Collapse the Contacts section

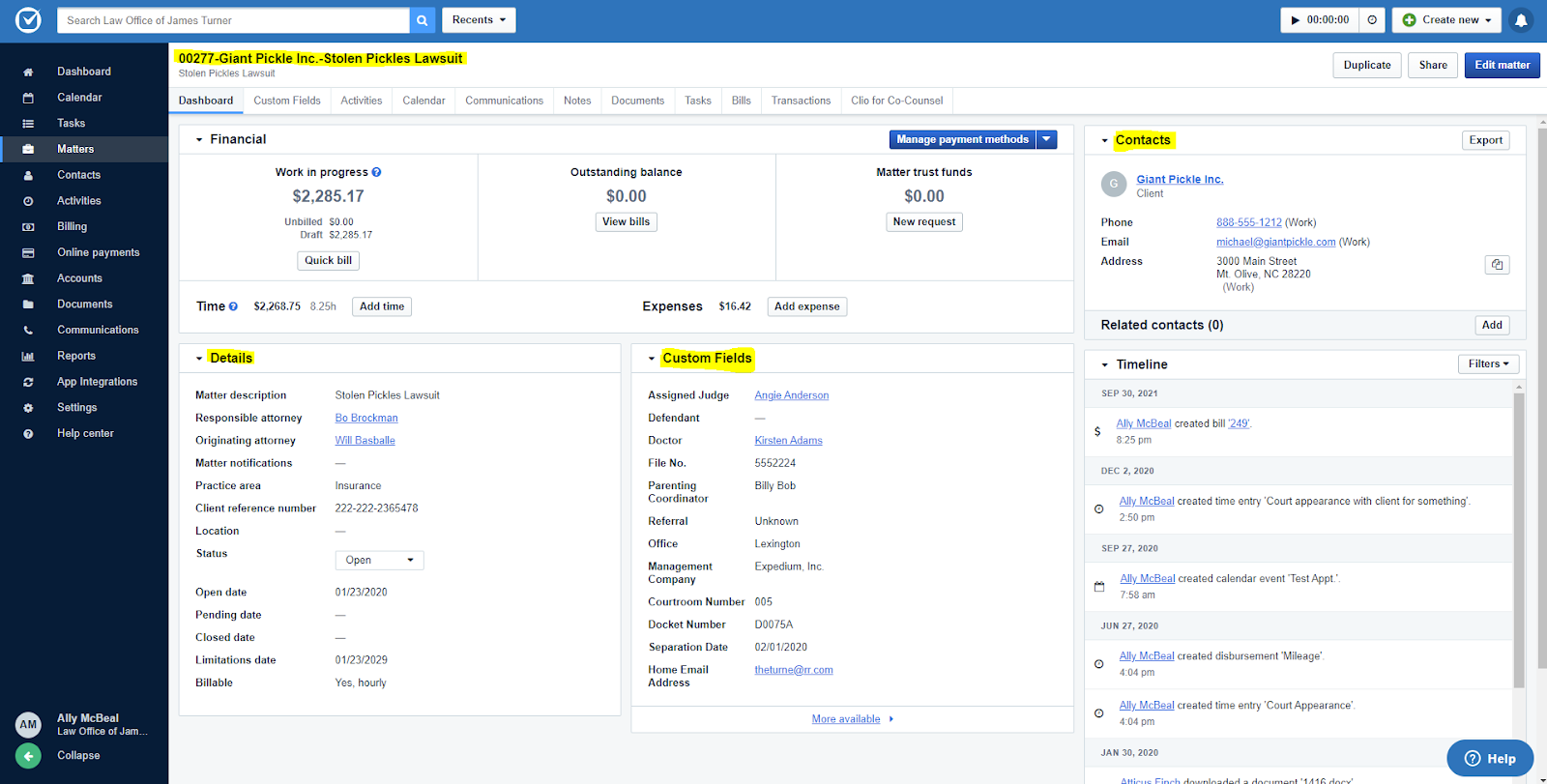tap(1105, 140)
